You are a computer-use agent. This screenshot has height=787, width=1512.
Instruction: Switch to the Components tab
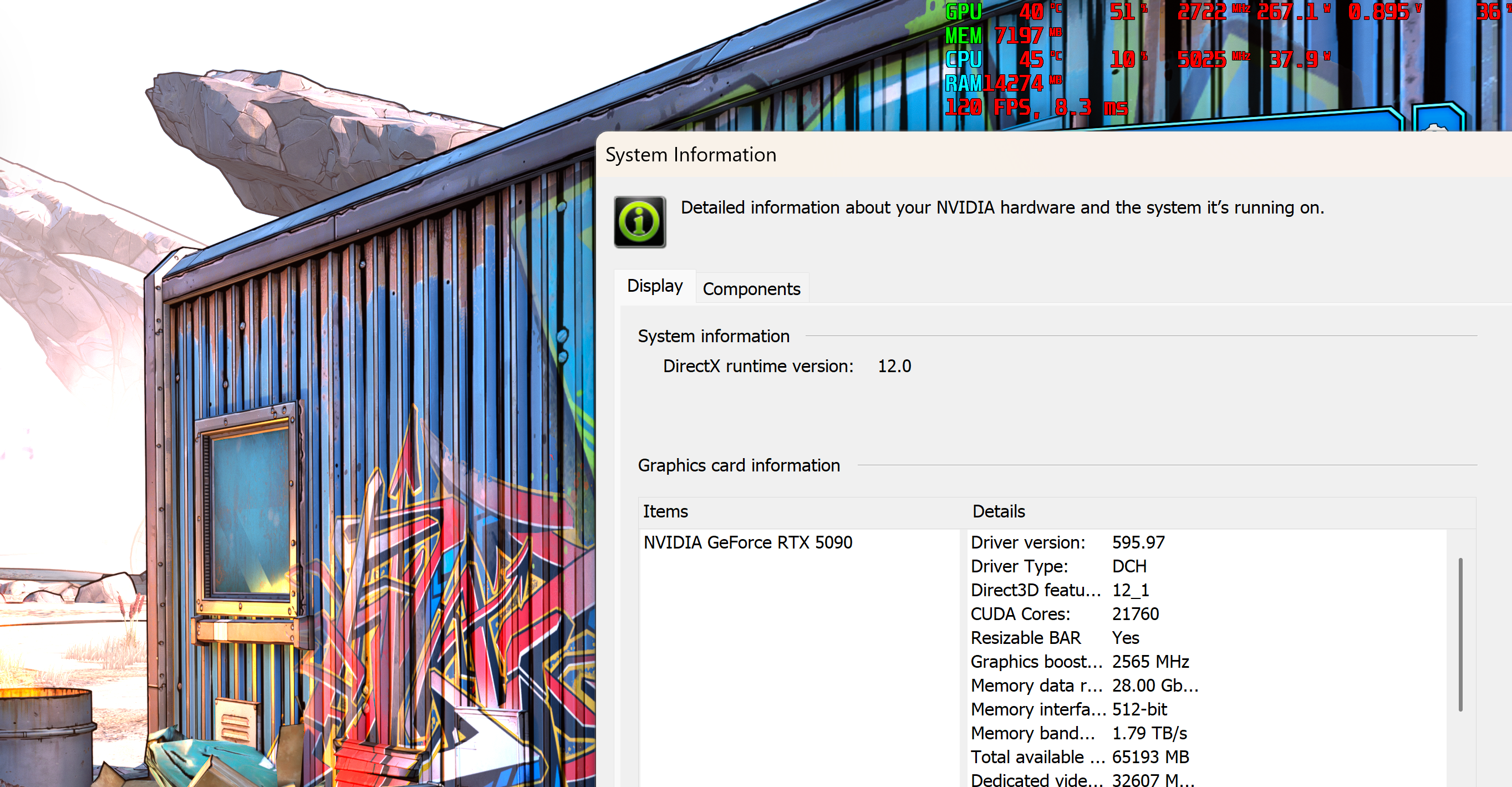(751, 289)
